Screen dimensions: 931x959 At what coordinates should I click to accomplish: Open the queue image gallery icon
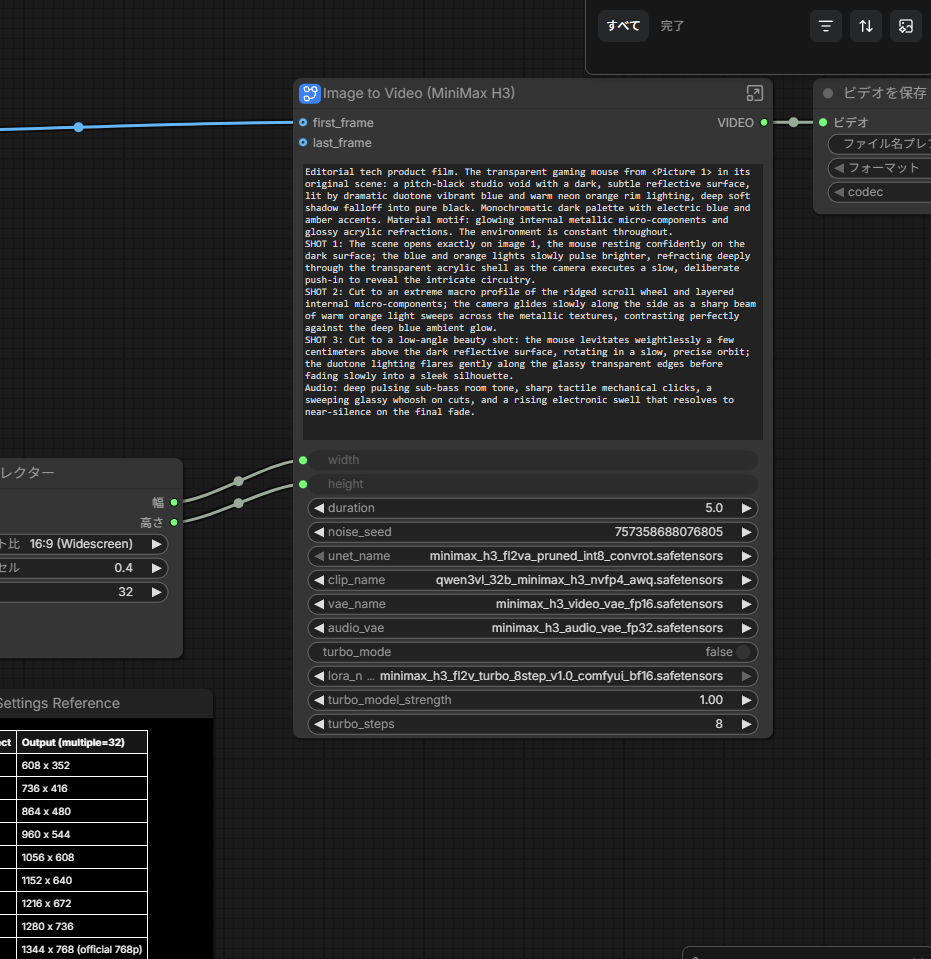[905, 26]
